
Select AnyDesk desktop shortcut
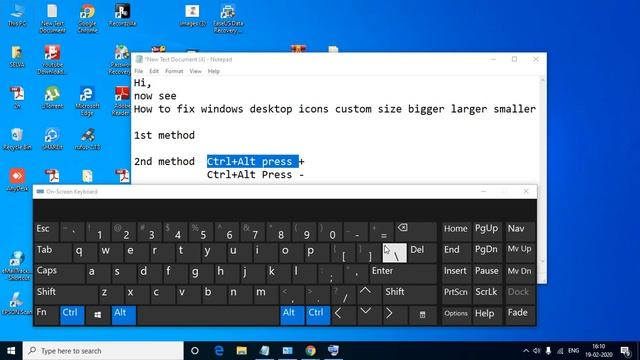coord(17,180)
